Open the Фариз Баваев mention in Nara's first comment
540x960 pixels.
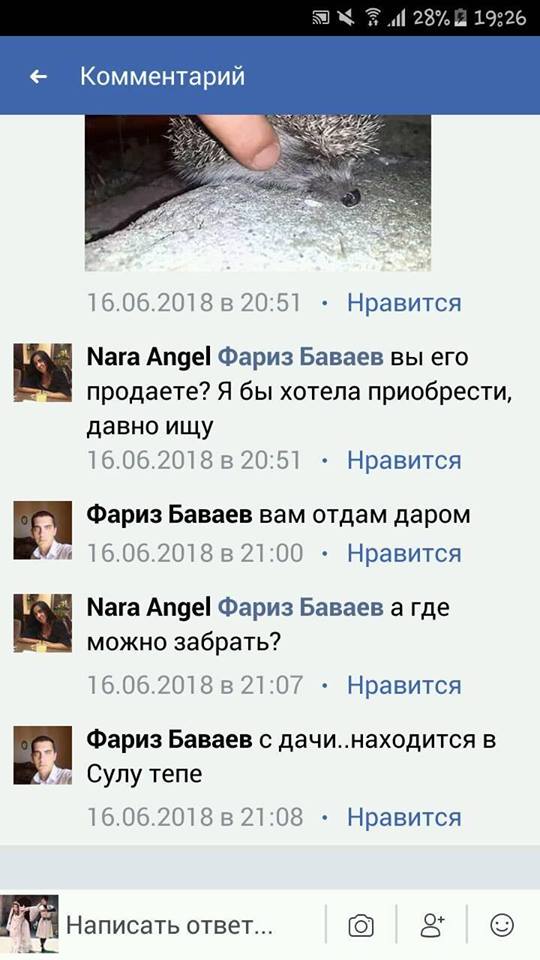pos(301,357)
